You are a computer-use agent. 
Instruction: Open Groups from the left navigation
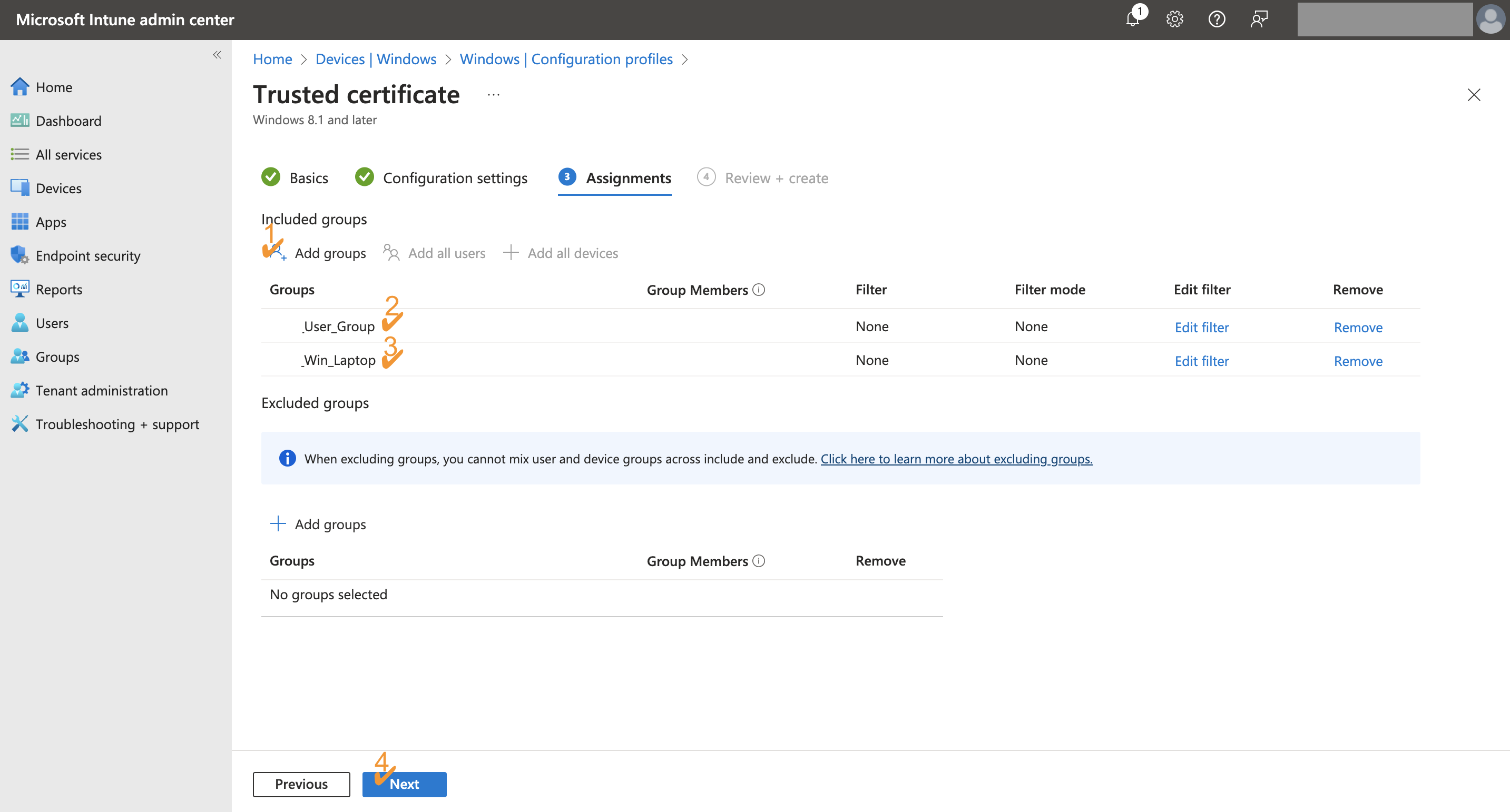(57, 356)
